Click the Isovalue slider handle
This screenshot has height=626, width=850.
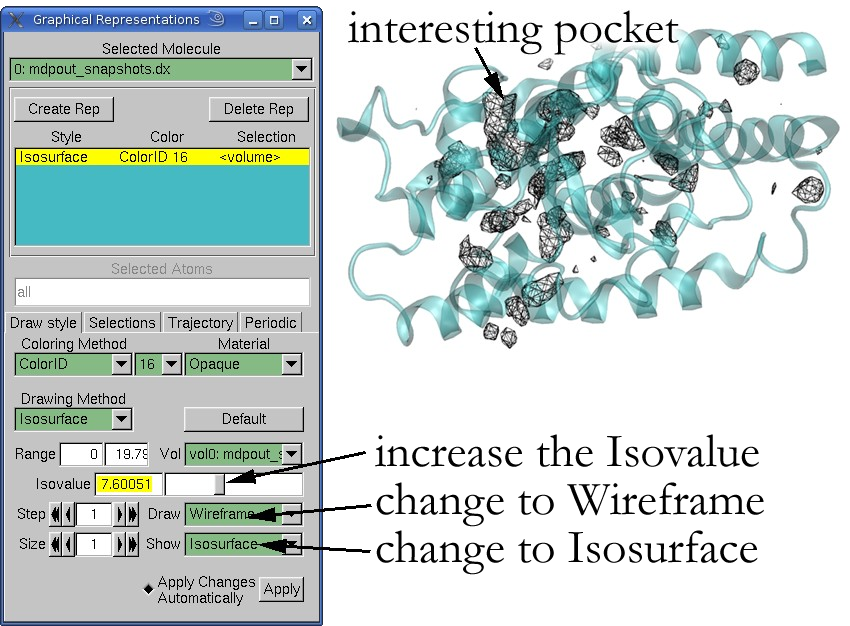click(219, 485)
